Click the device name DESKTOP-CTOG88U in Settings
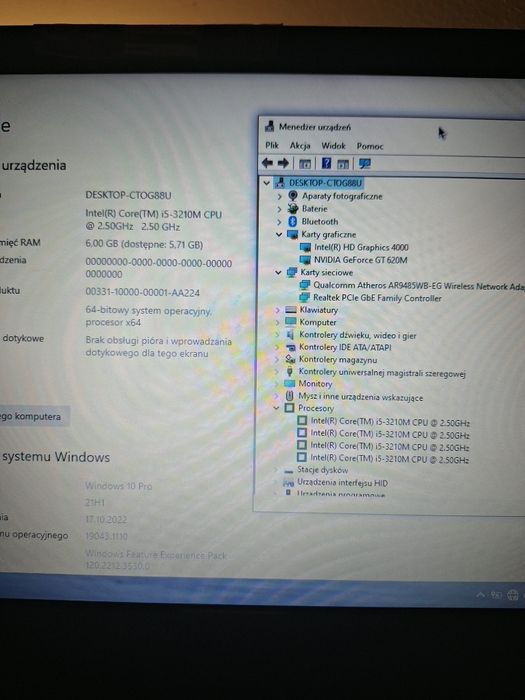The width and height of the screenshot is (525, 700). tap(129, 196)
